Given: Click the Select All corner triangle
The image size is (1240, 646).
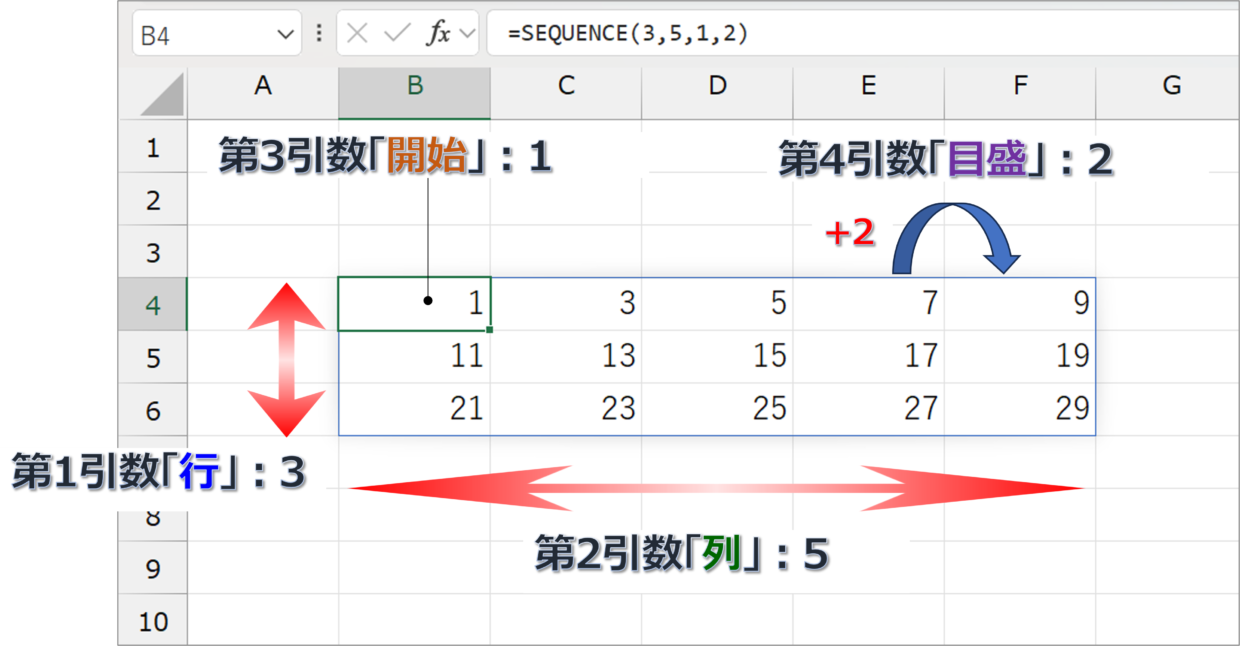Looking at the screenshot, I should click(162, 96).
